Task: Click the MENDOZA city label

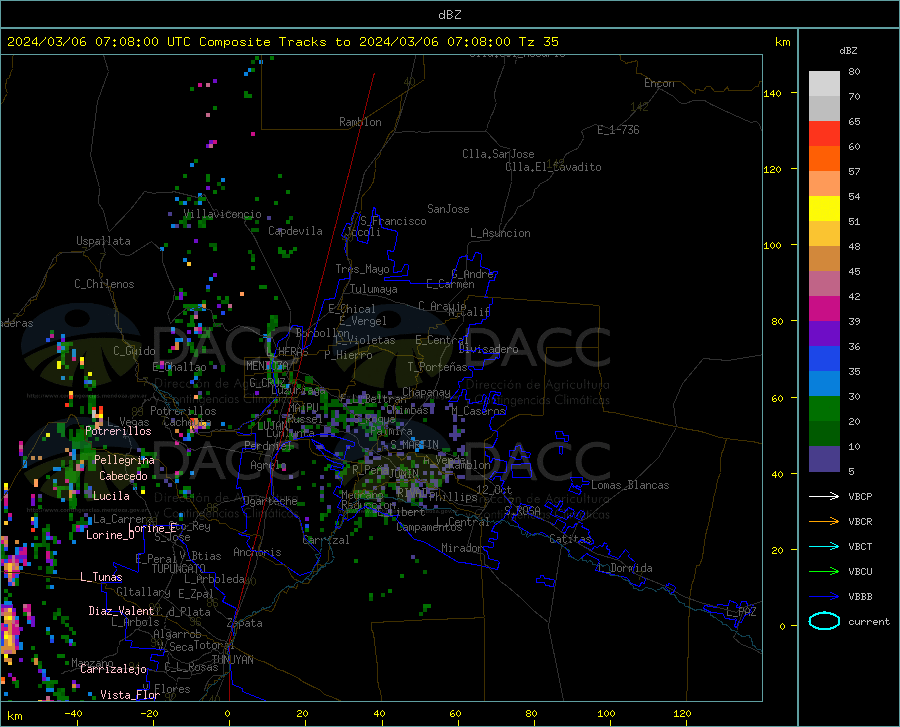Action: pyautogui.click(x=267, y=366)
